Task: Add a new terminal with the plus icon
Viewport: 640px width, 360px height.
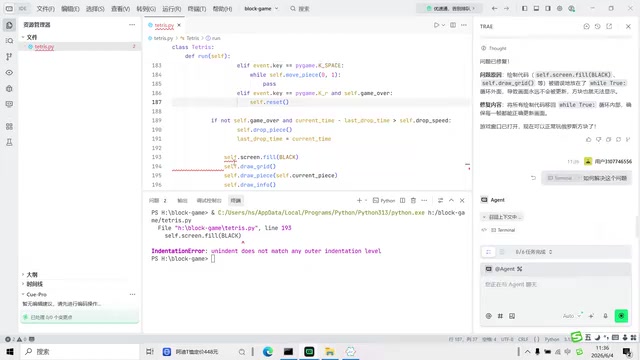Action: click(359, 200)
